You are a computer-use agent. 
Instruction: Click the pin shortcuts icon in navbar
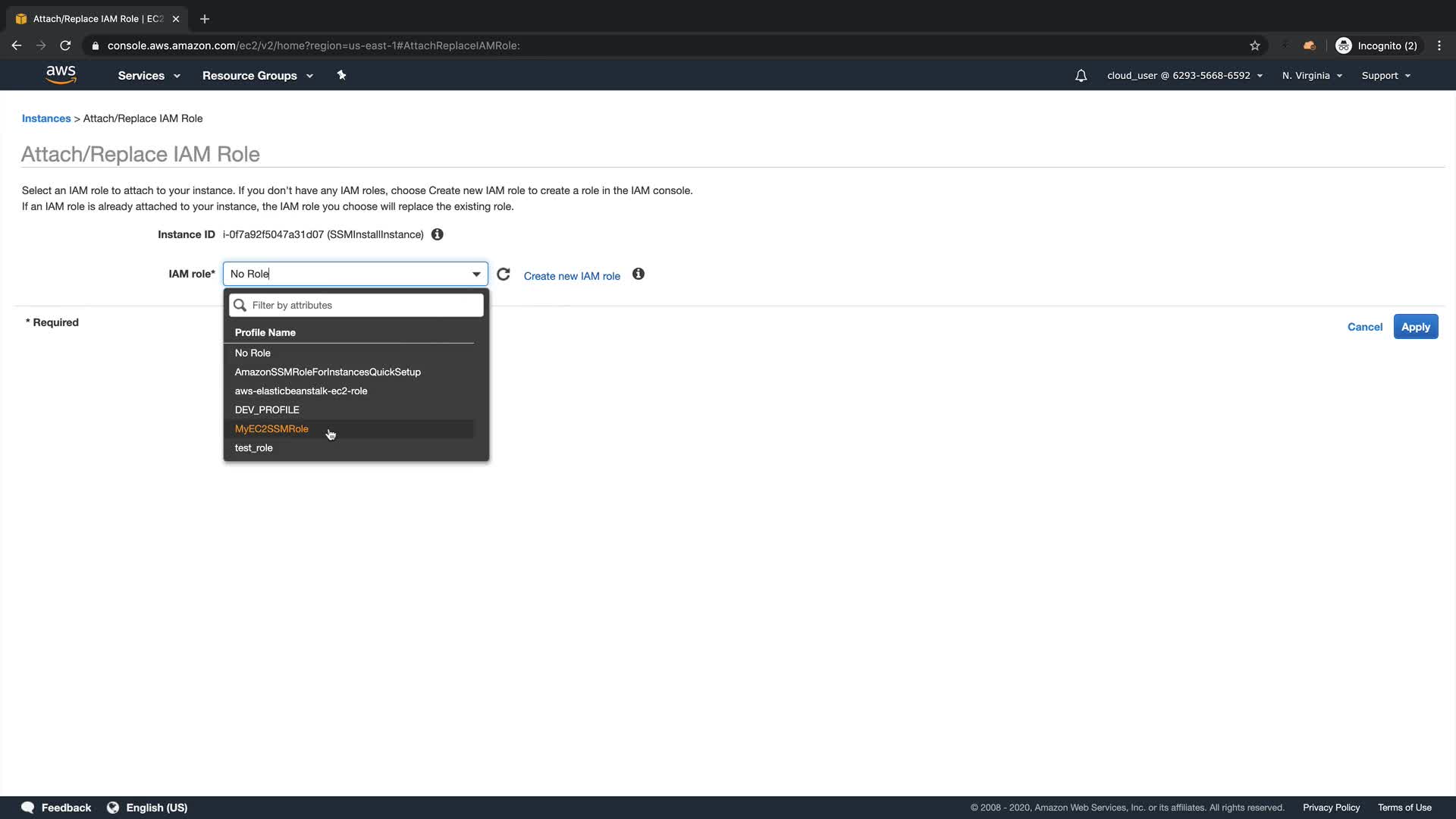click(x=341, y=75)
